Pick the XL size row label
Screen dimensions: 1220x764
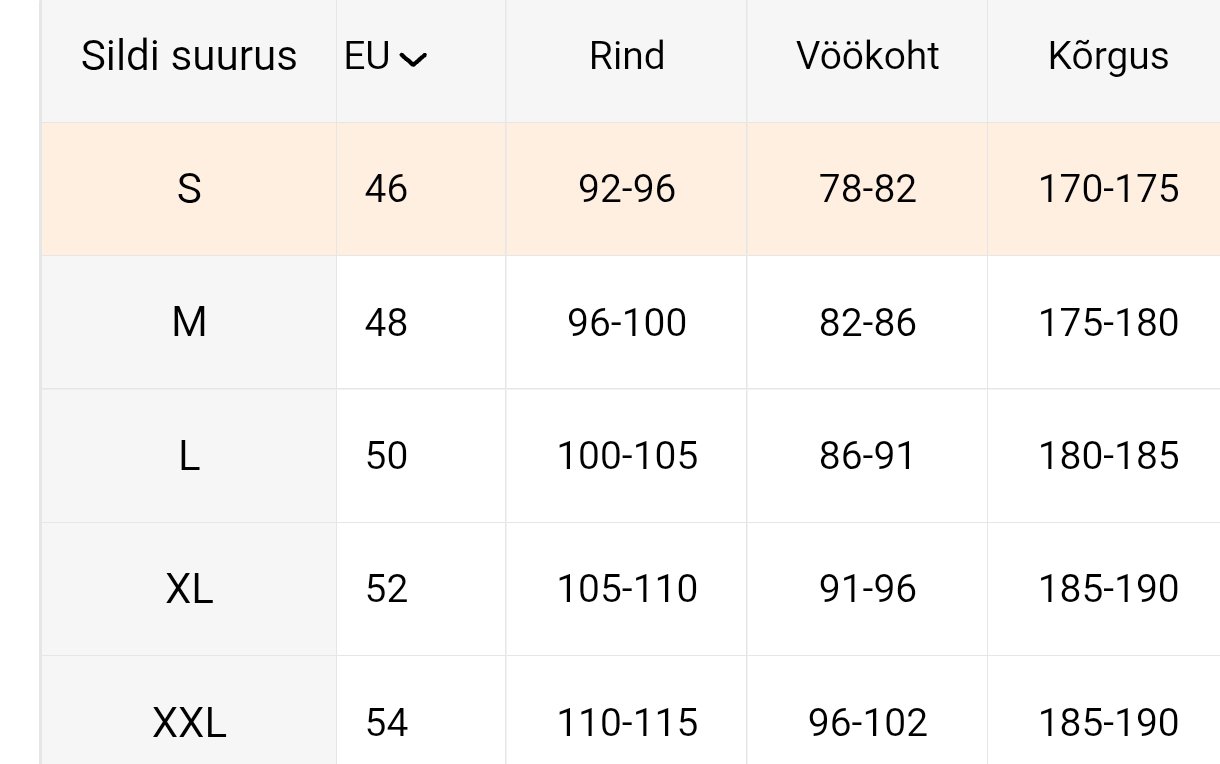pyautogui.click(x=189, y=589)
